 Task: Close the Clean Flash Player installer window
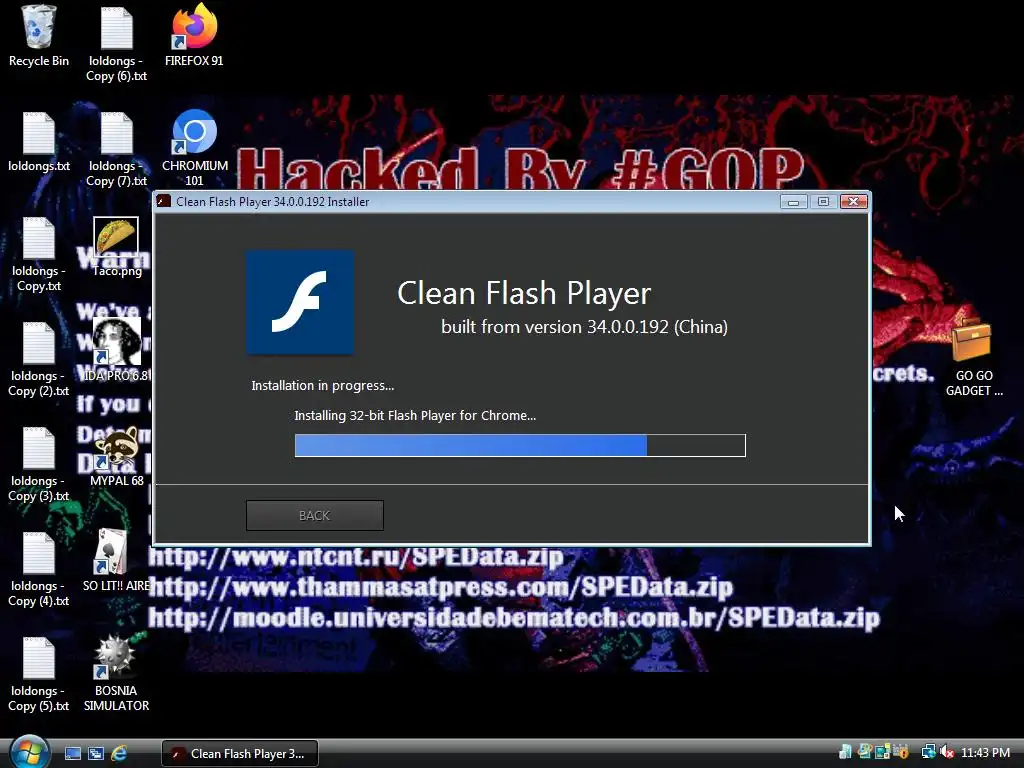(853, 202)
